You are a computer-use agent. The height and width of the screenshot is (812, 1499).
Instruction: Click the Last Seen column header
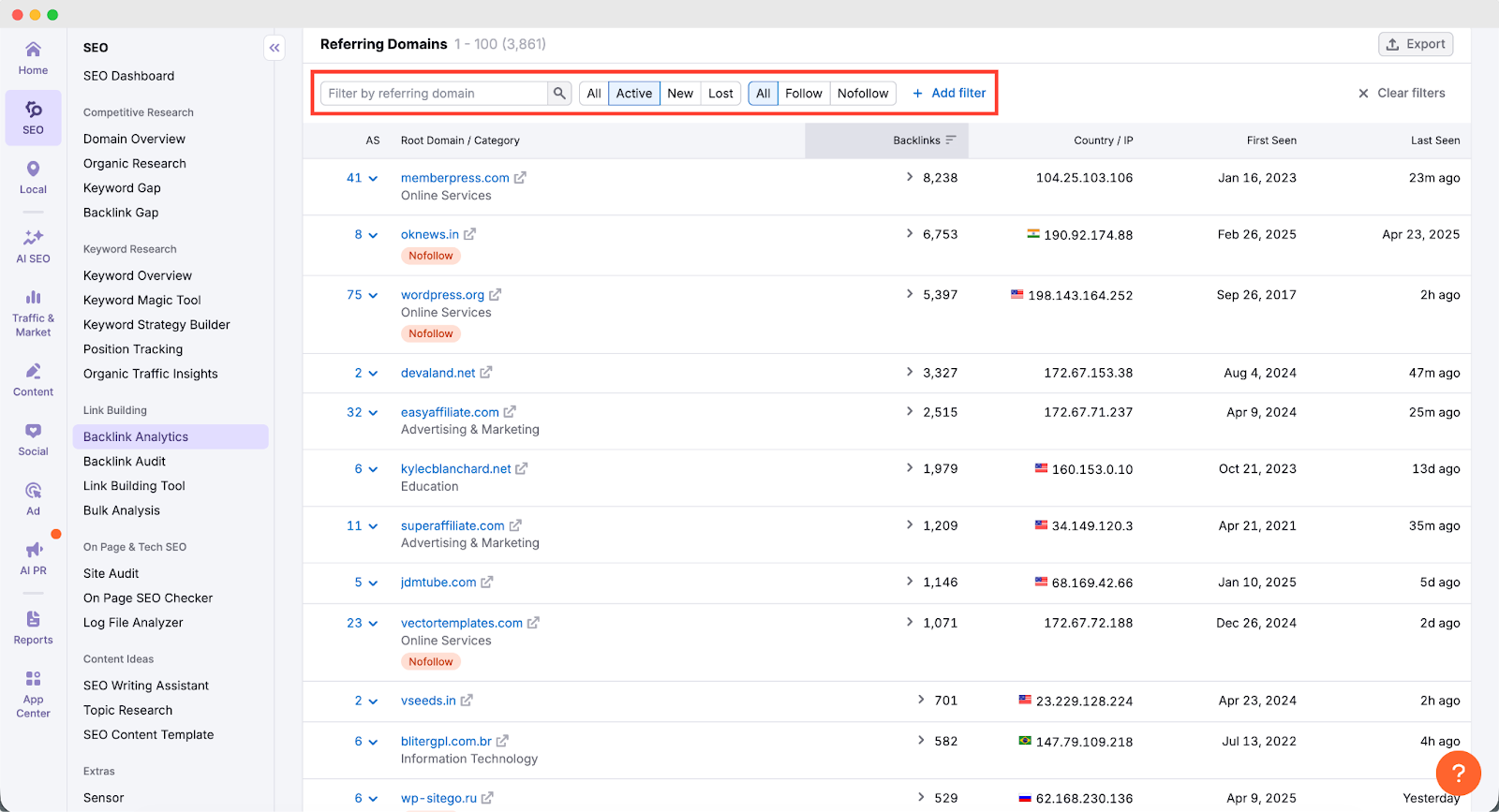point(1435,140)
